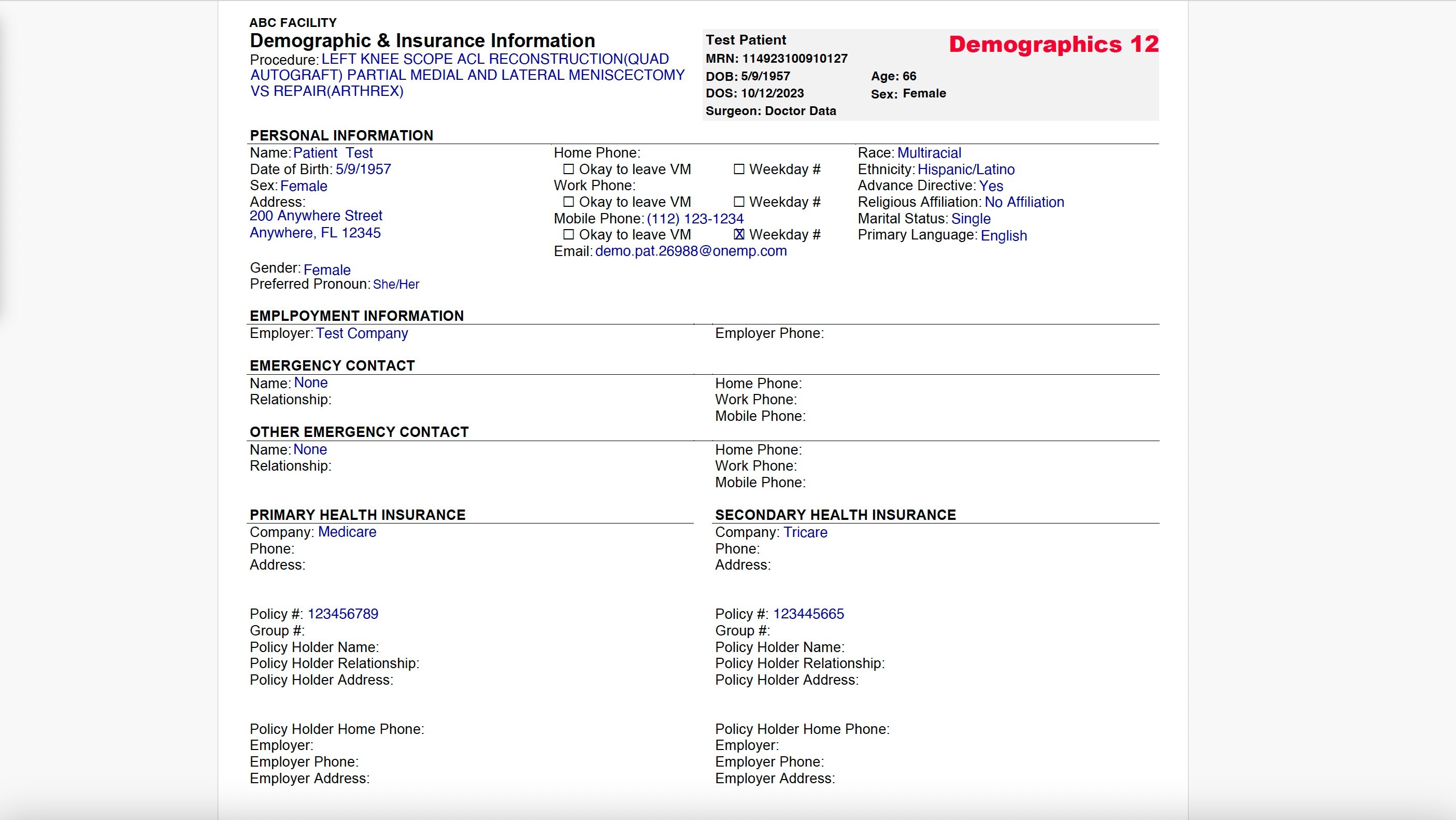Viewport: 1456px width, 820px height.
Task: Click Employer value 'Test Company'
Action: (362, 333)
